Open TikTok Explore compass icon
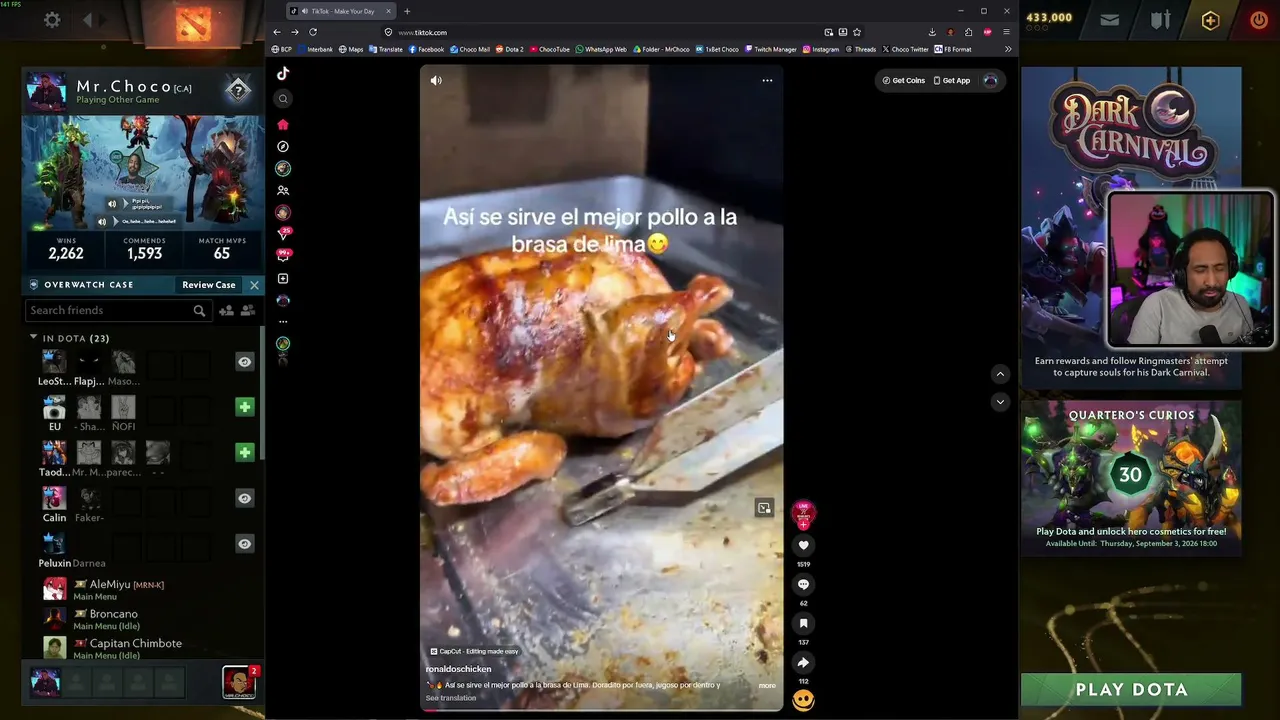 pyautogui.click(x=283, y=146)
